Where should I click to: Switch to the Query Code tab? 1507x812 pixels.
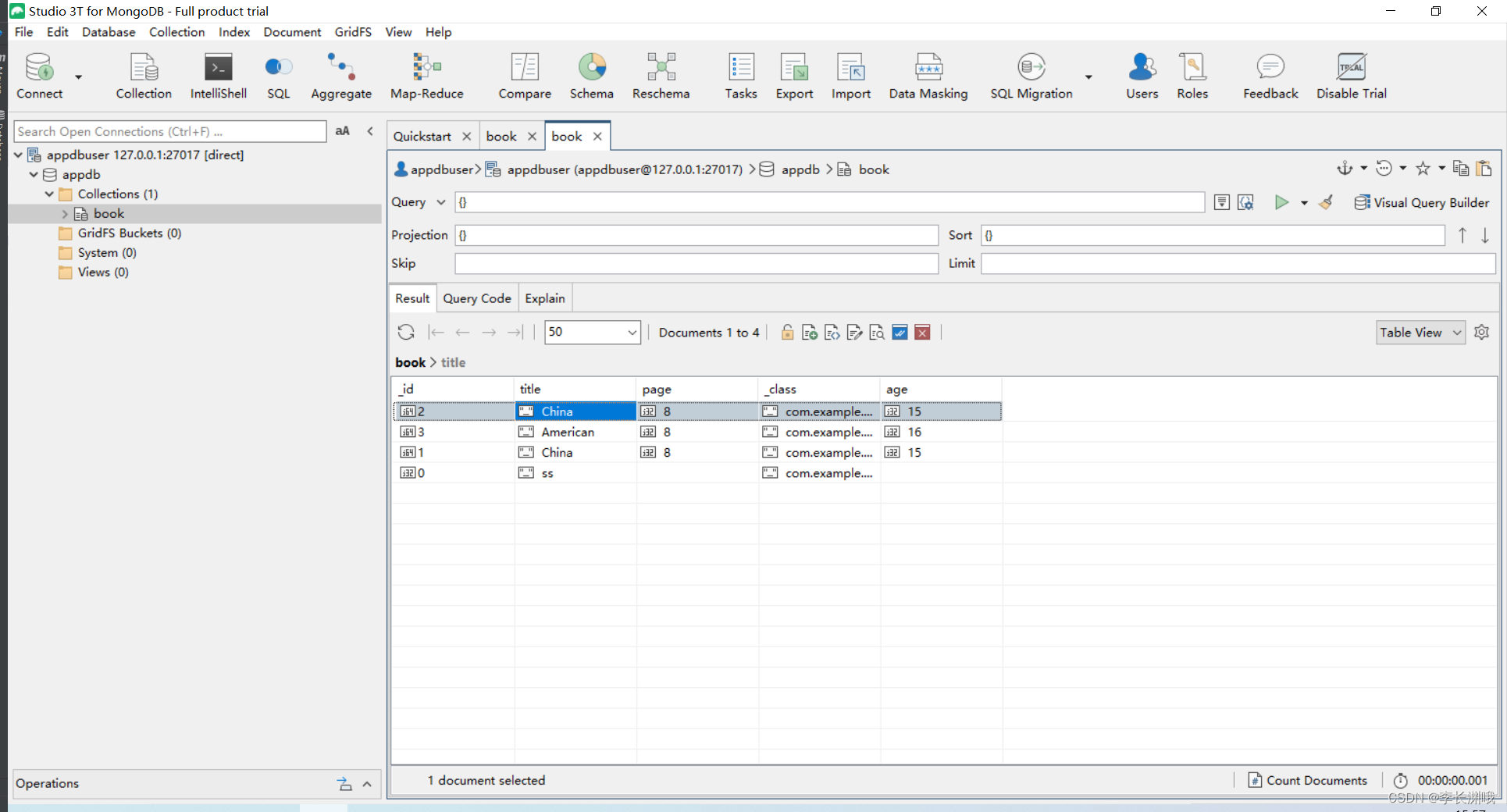(x=477, y=298)
